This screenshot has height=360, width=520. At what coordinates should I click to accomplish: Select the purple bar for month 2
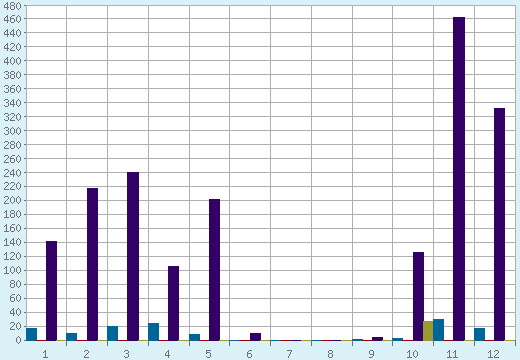coord(92,264)
